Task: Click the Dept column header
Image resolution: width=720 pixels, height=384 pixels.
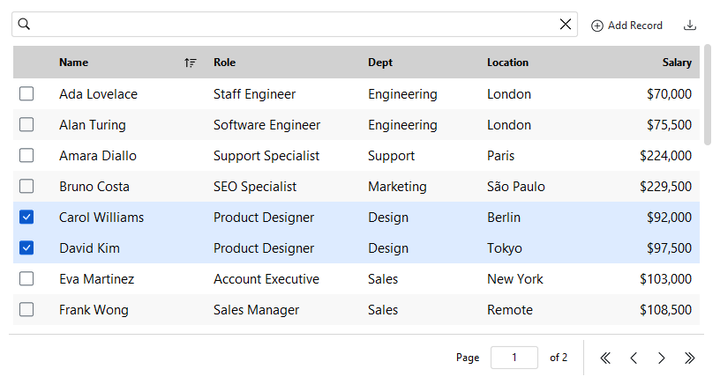Action: click(x=380, y=62)
